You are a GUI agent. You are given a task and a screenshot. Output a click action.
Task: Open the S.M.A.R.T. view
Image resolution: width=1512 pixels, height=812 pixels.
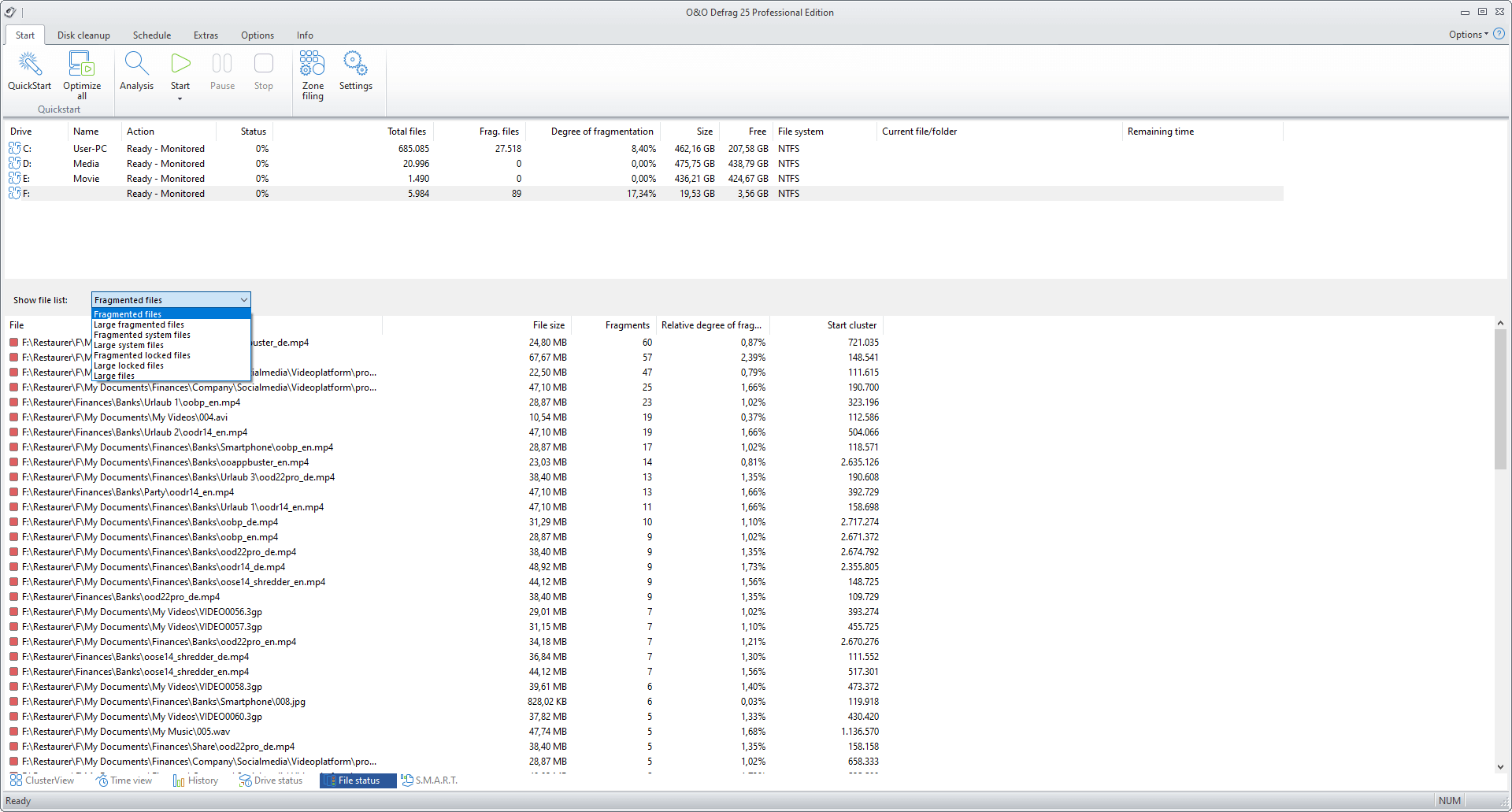pos(429,780)
